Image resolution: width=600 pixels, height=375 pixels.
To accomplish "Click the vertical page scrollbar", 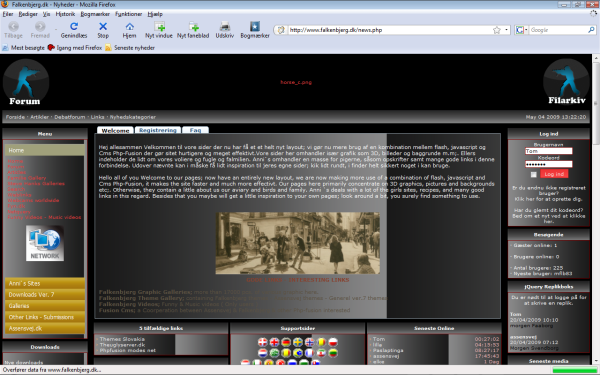I will click(596, 209).
